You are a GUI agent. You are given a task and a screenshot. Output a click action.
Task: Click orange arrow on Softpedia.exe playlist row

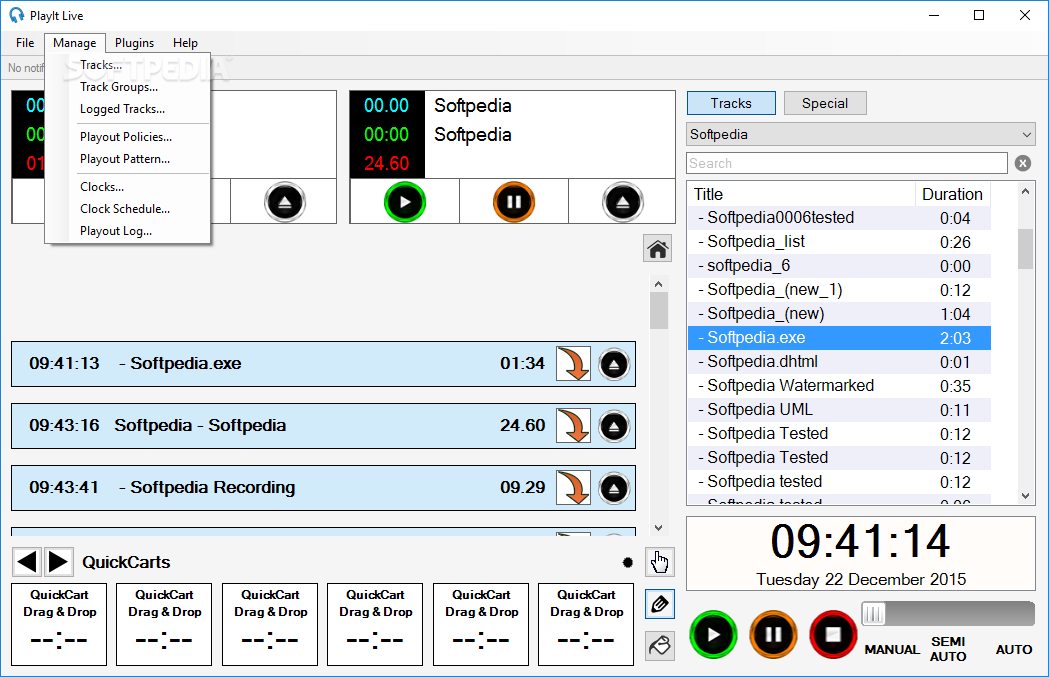[573, 364]
